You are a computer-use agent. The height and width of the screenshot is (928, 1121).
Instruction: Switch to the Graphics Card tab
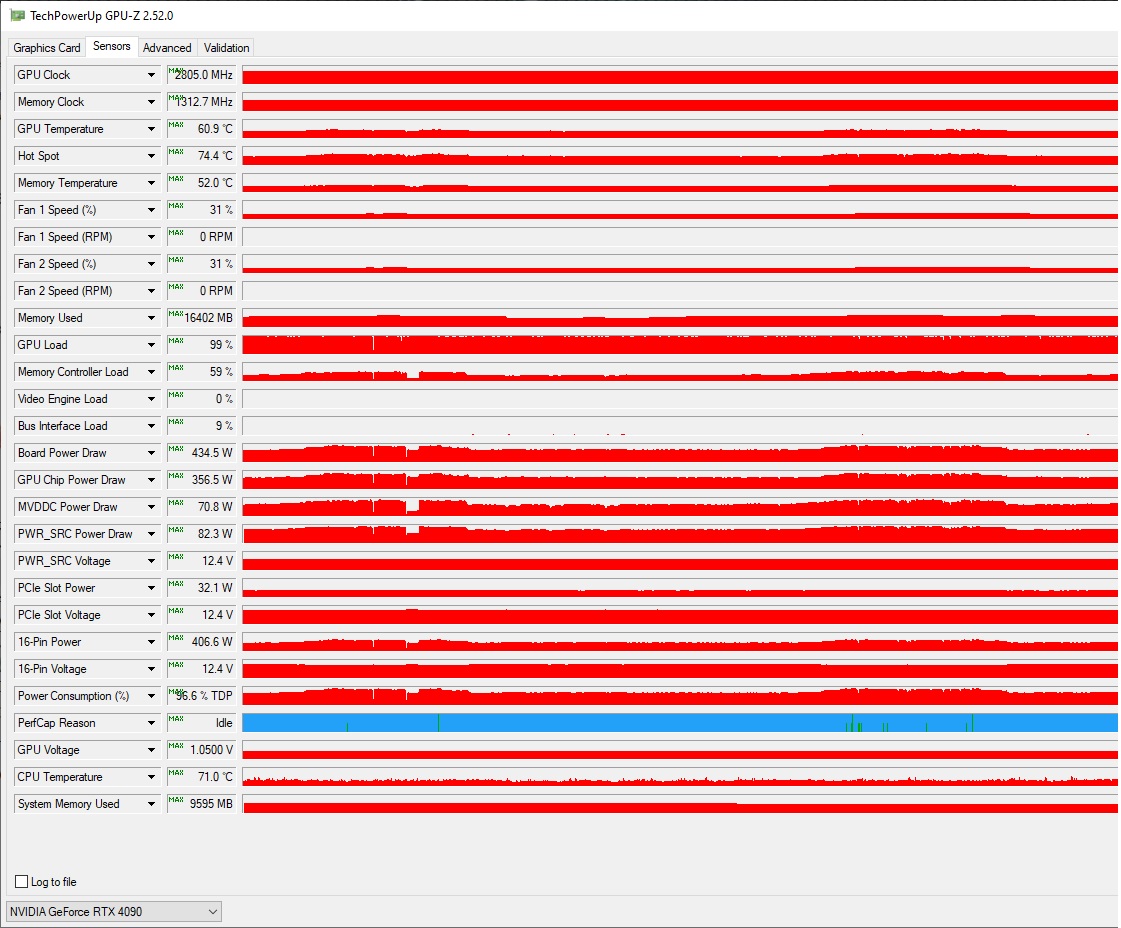pyautogui.click(x=47, y=48)
